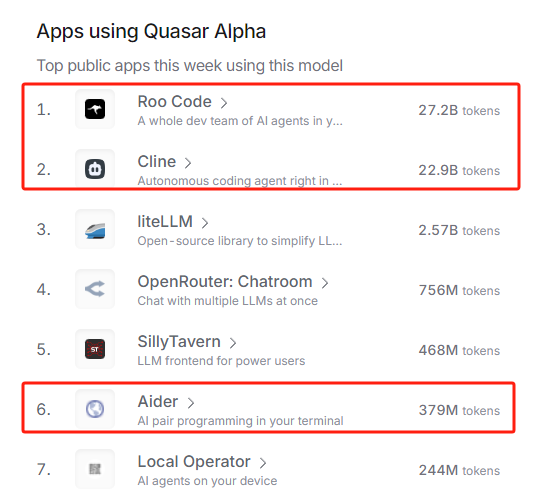Open the Roo Code app link

(174, 102)
